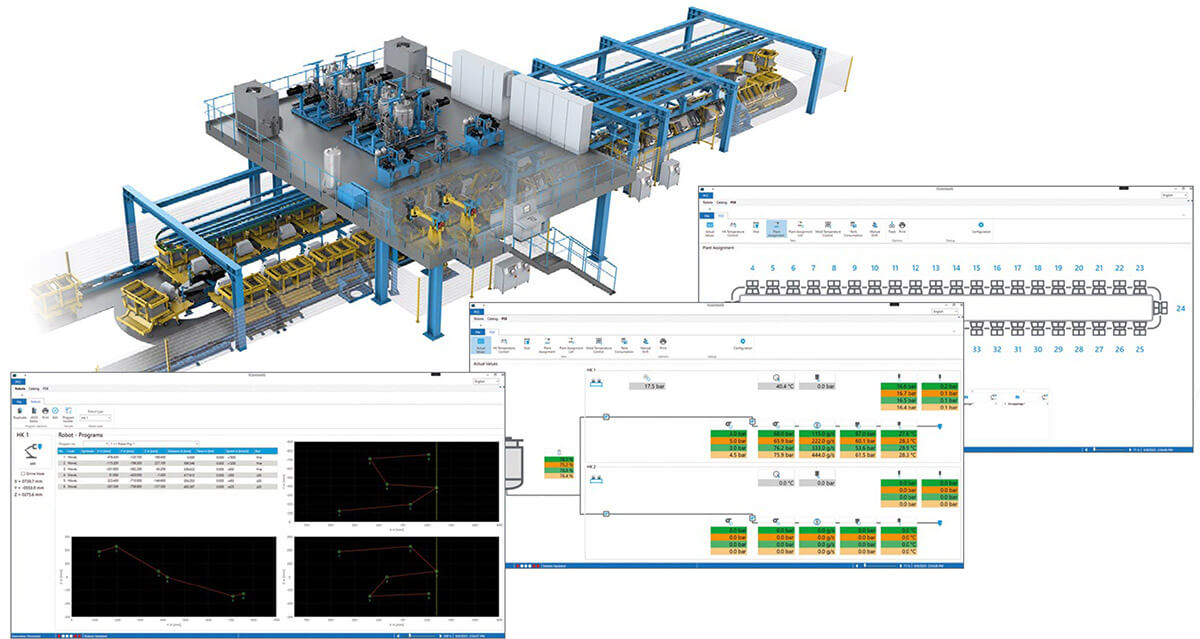Enable the Online Mode checkbox
The width and height of the screenshot is (1200, 639).
coord(24,474)
